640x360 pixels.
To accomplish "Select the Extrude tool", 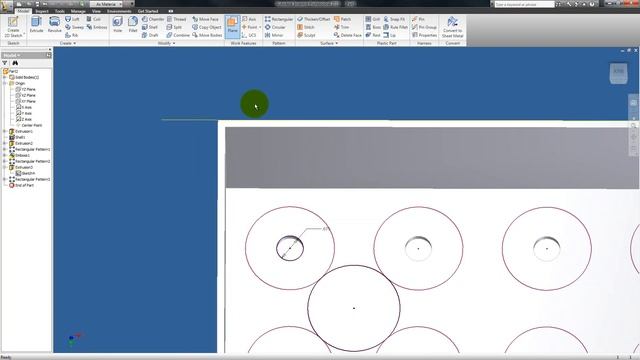I will (x=36, y=25).
